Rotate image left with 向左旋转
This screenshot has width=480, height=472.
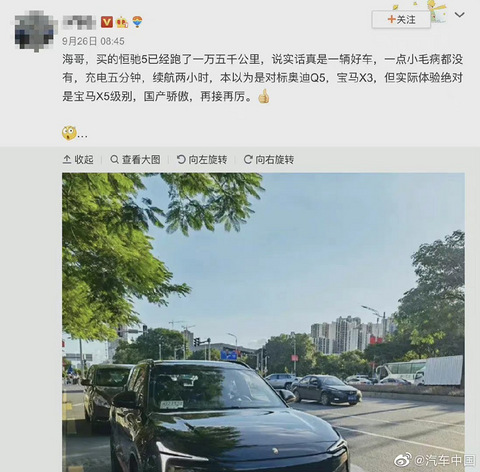(202, 160)
